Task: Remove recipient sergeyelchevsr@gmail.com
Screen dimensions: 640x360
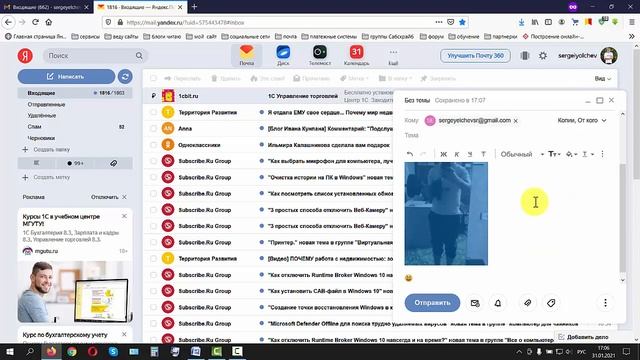Action: [516, 121]
